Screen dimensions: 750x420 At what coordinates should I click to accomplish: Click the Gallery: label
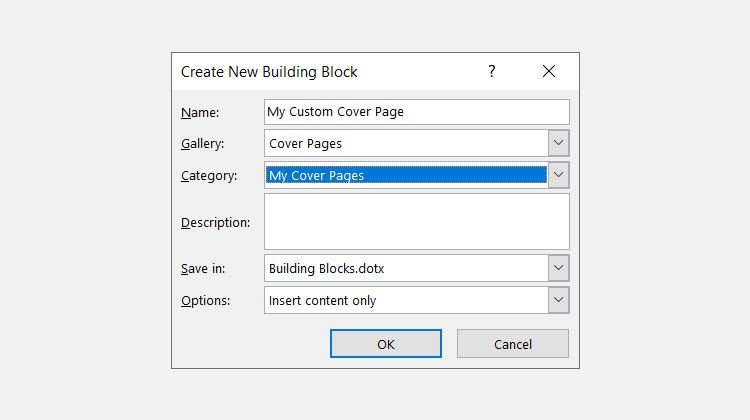click(202, 144)
